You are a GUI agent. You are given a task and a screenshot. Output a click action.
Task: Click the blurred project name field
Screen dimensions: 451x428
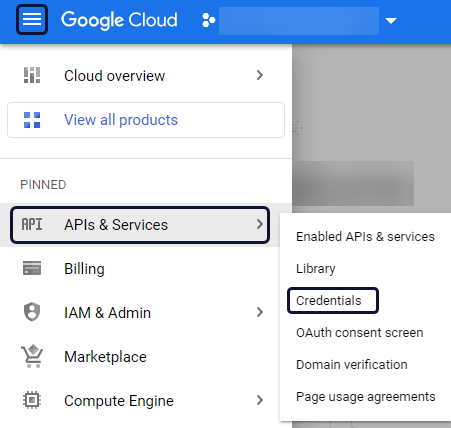(x=299, y=21)
